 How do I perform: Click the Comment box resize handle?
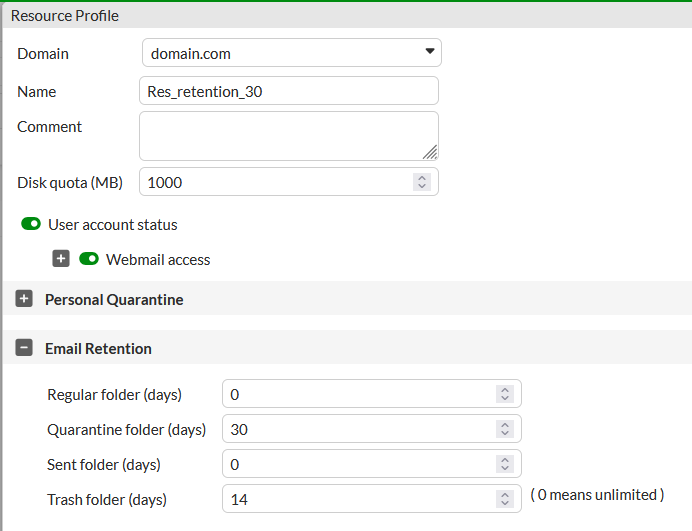pos(430,152)
